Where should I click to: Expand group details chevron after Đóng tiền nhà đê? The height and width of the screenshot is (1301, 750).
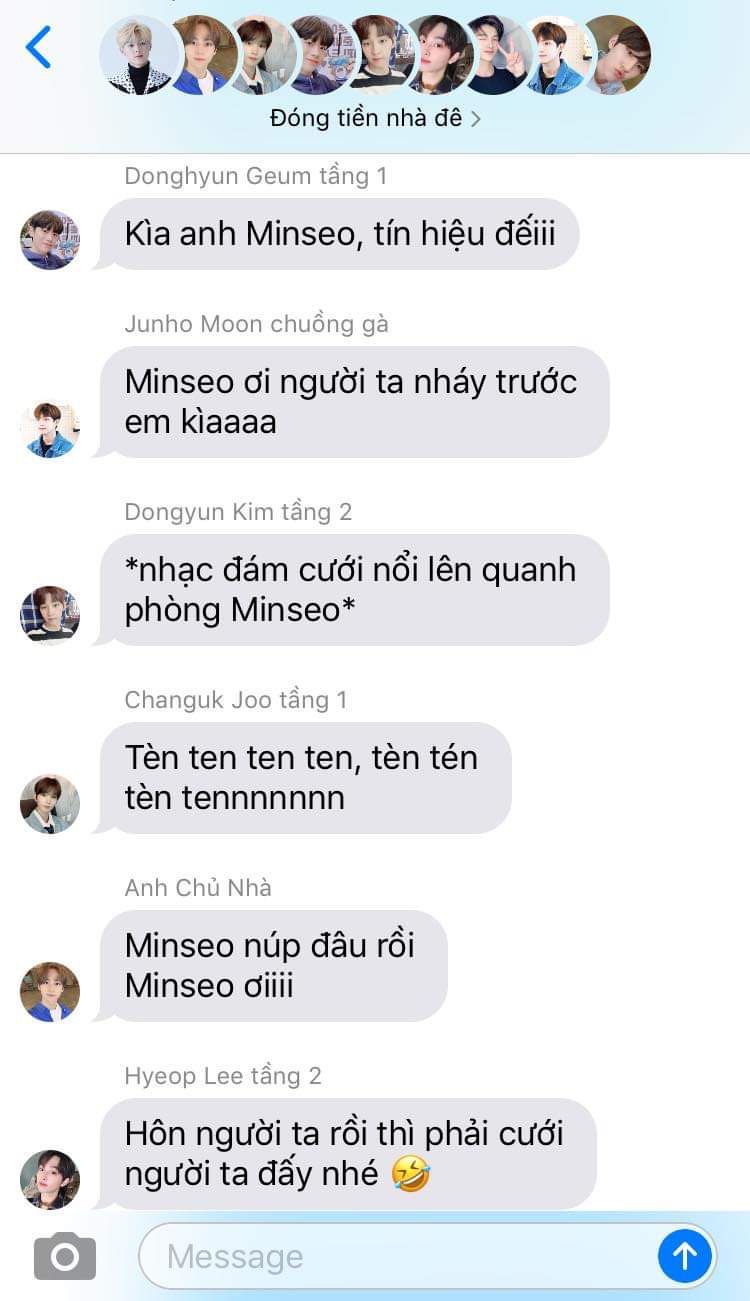(476, 119)
